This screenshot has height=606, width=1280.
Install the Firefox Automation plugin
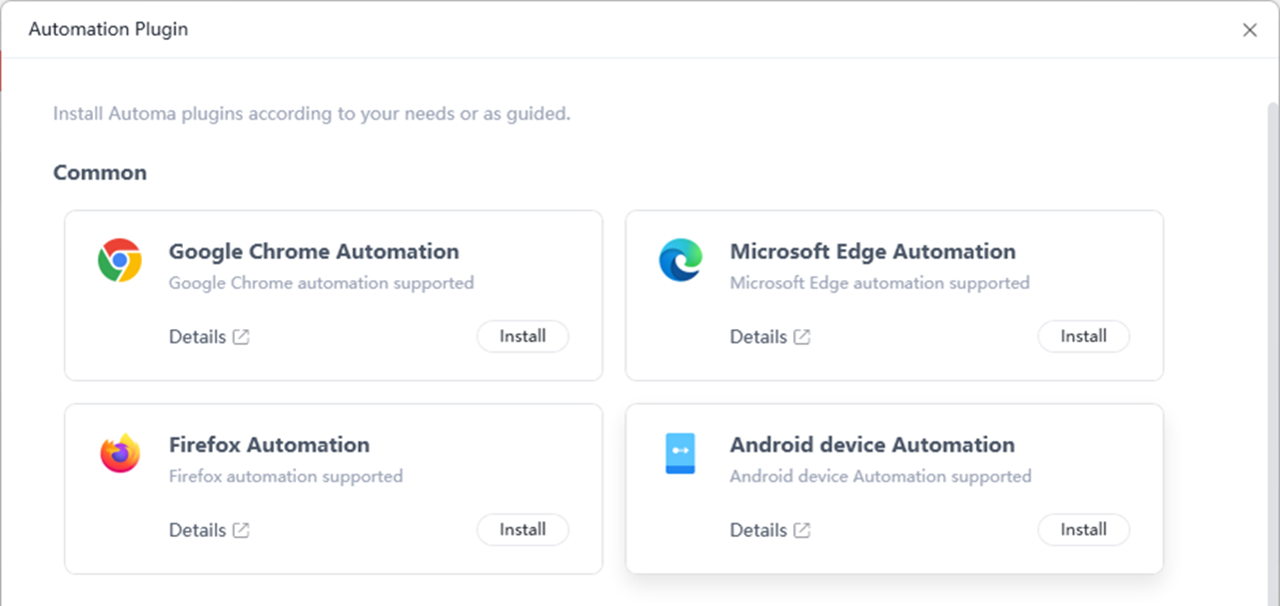point(522,529)
